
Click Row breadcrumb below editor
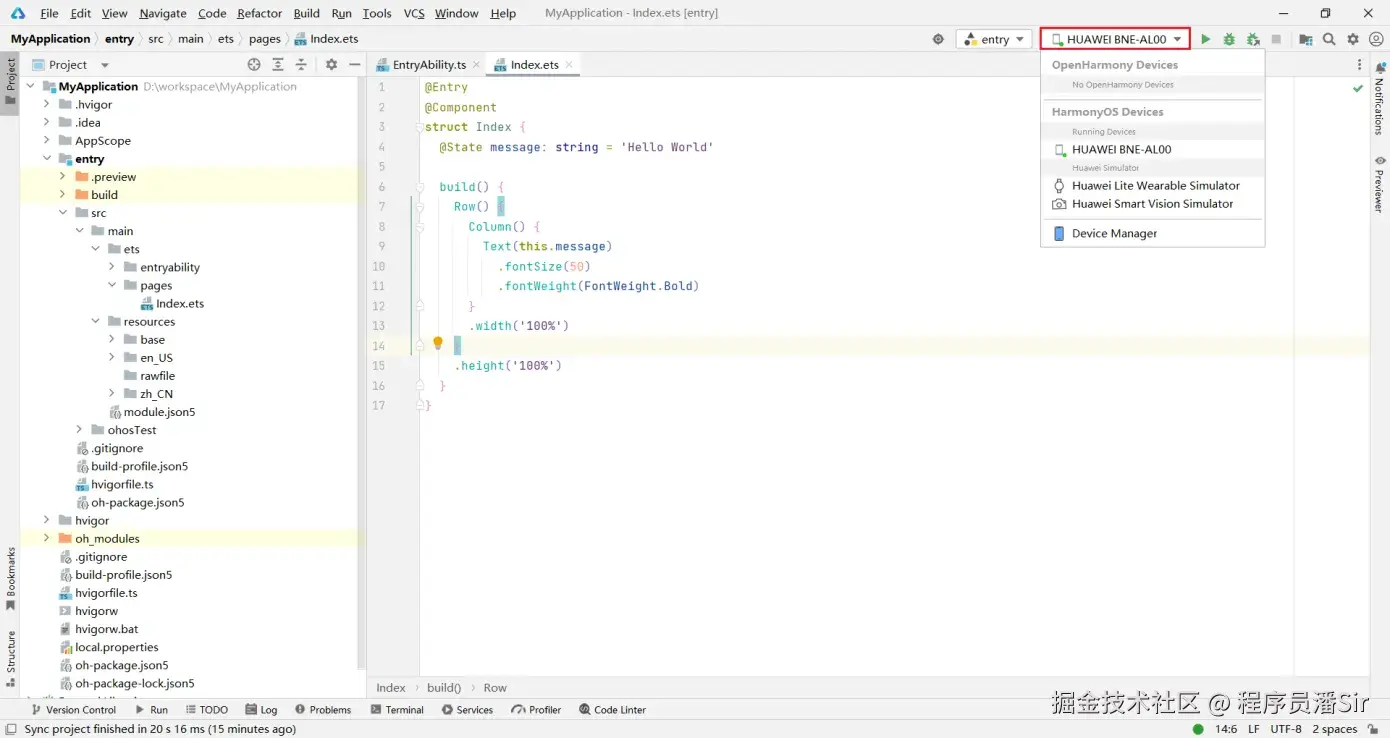pos(495,688)
